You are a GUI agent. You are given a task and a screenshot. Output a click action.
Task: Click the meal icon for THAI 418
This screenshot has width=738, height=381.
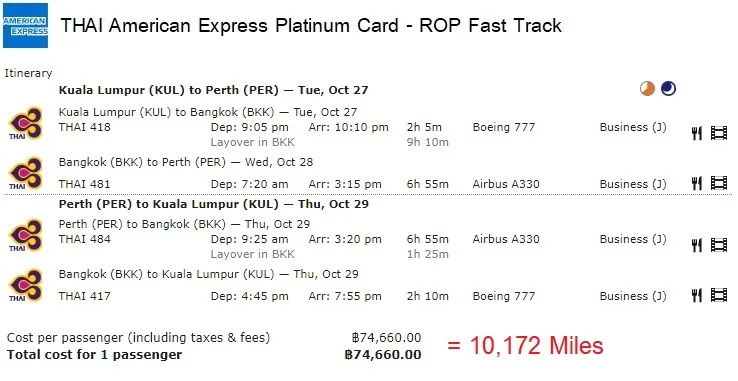697,133
